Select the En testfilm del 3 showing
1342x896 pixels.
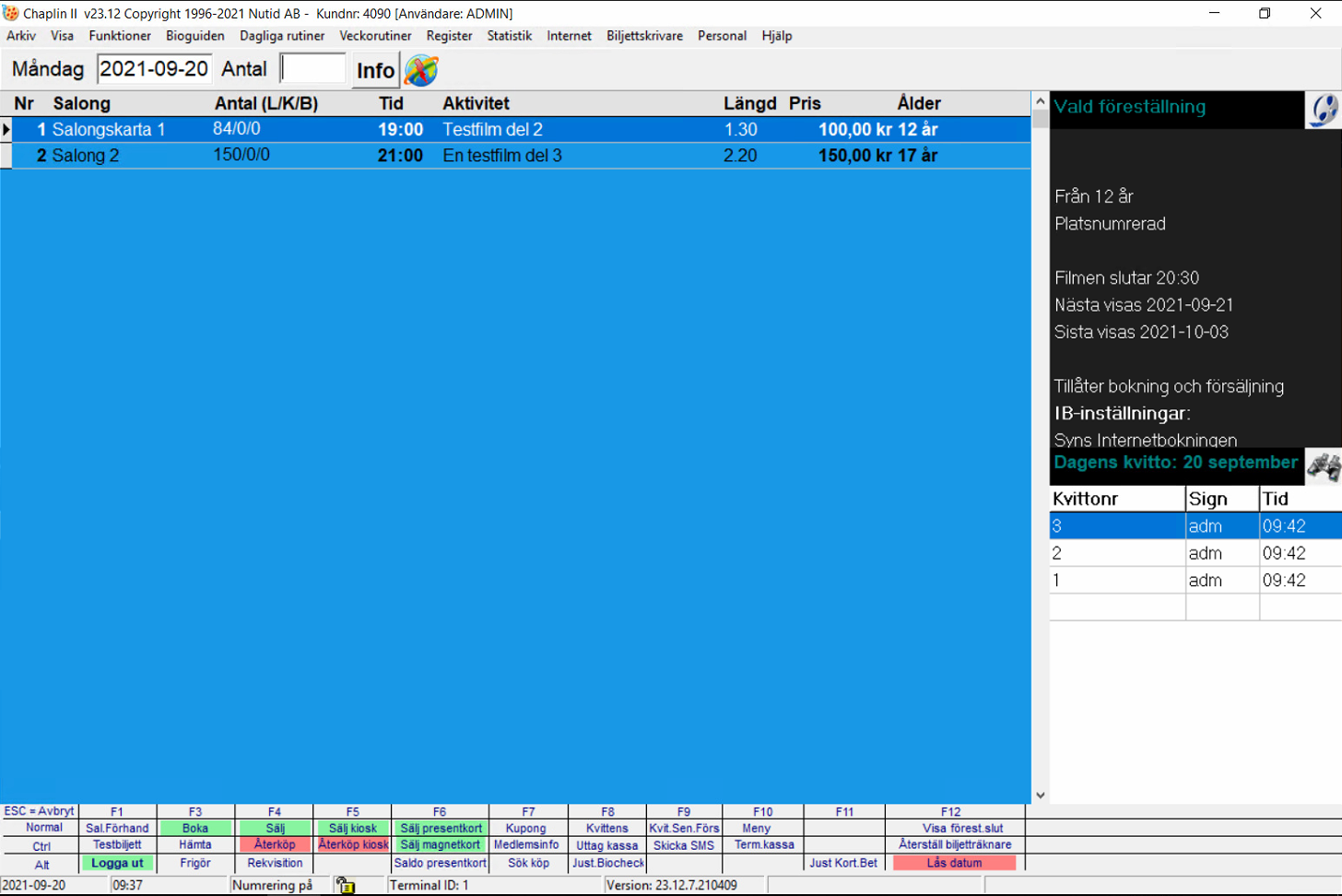[x=502, y=156]
